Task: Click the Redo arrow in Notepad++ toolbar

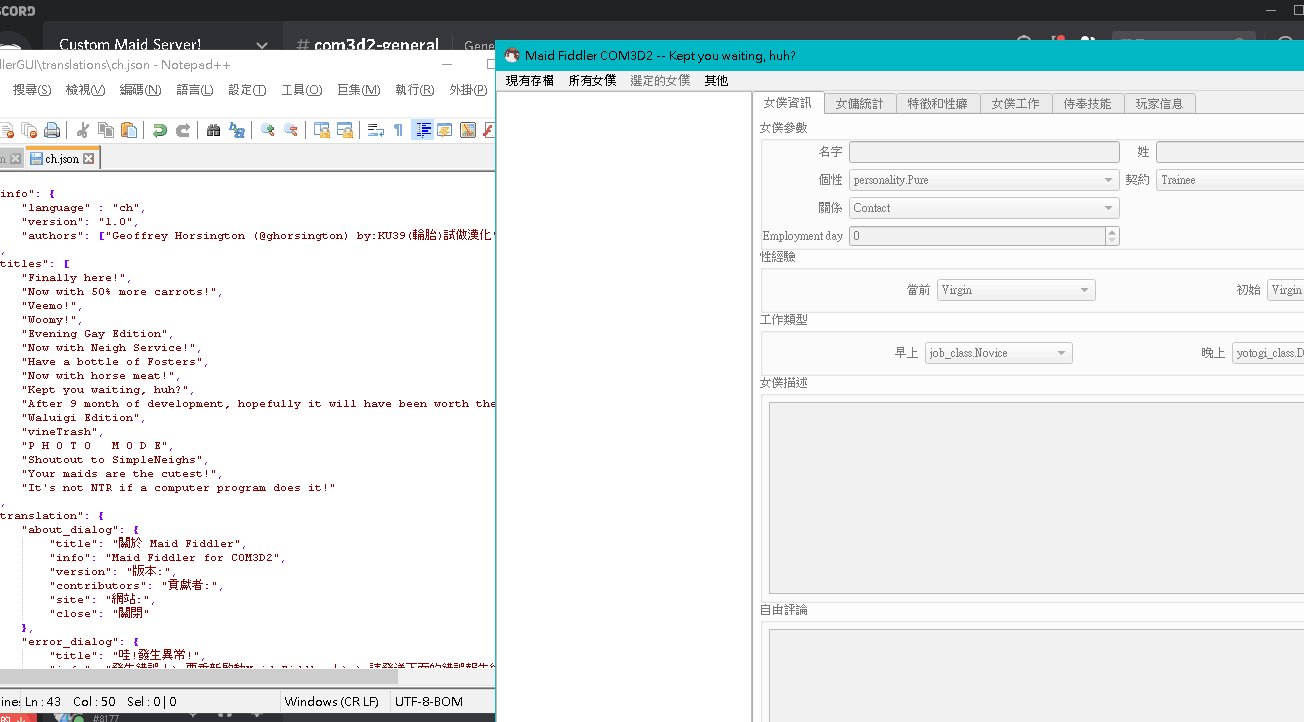Action: click(183, 130)
